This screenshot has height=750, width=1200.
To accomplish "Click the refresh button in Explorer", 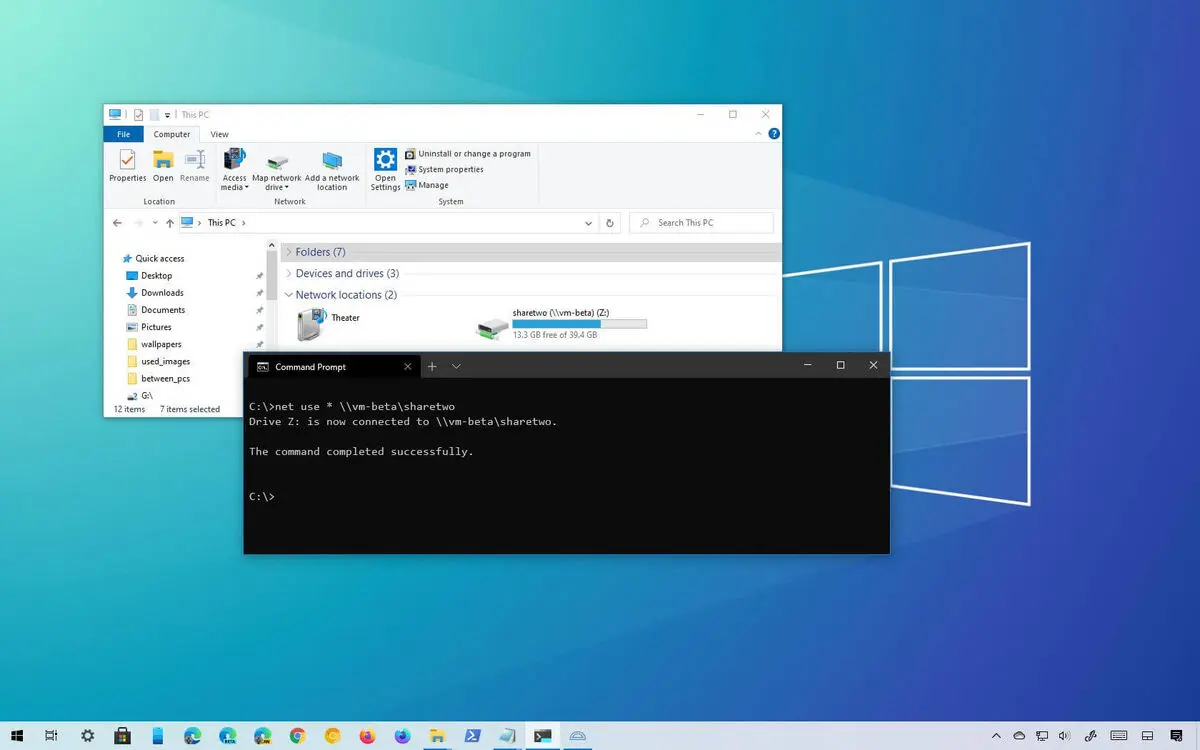I will [x=611, y=223].
